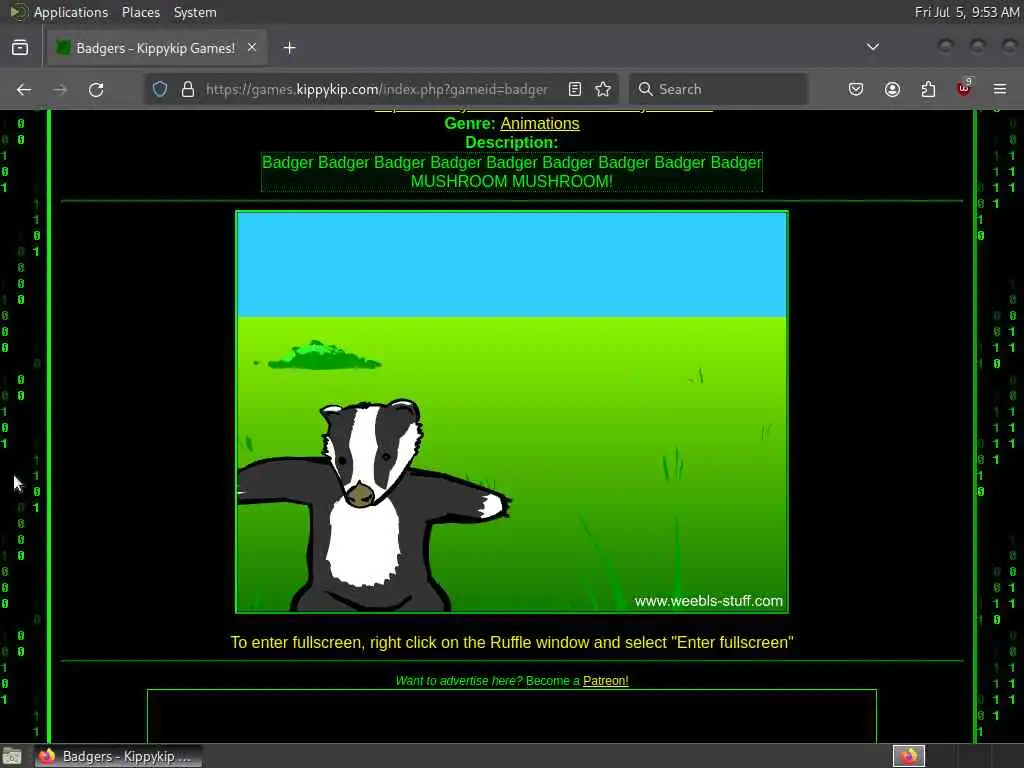Viewport: 1024px width, 768px height.
Task: Click the fullscreen instructions text
Action: (x=512, y=643)
